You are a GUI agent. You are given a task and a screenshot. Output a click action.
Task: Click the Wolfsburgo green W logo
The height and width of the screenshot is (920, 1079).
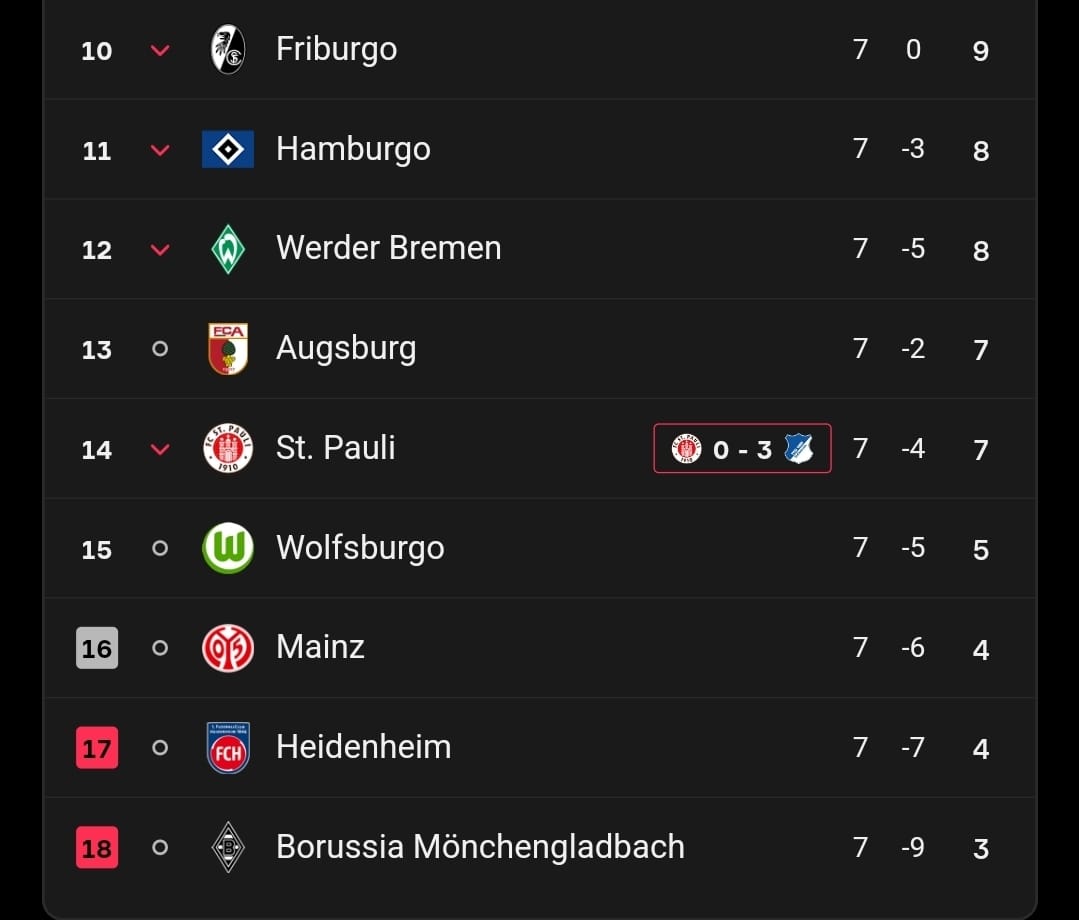[228, 549]
